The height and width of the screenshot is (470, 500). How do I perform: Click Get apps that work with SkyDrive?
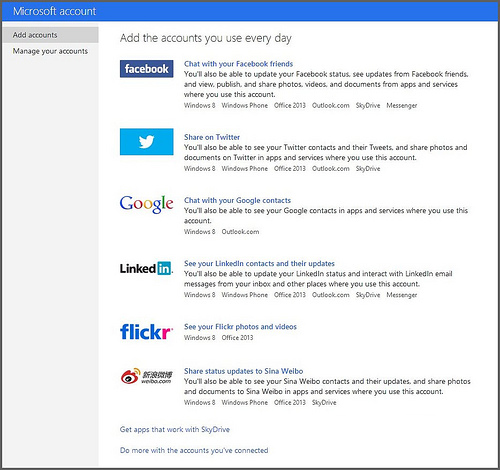click(x=175, y=429)
